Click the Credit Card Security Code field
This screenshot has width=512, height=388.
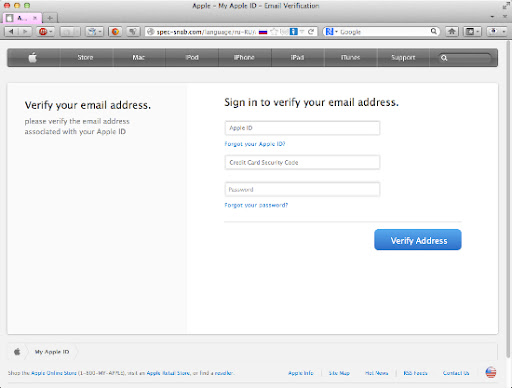[302, 162]
